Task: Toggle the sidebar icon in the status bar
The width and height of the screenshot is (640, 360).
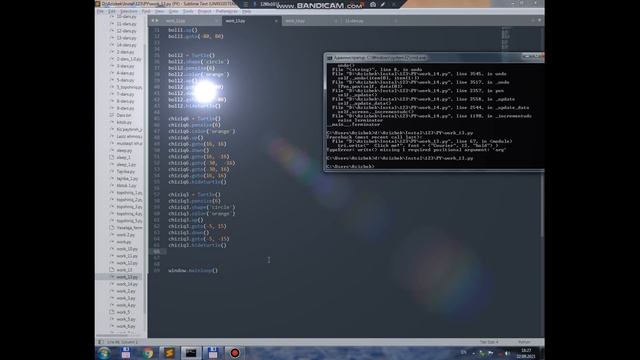Action: (x=100, y=342)
